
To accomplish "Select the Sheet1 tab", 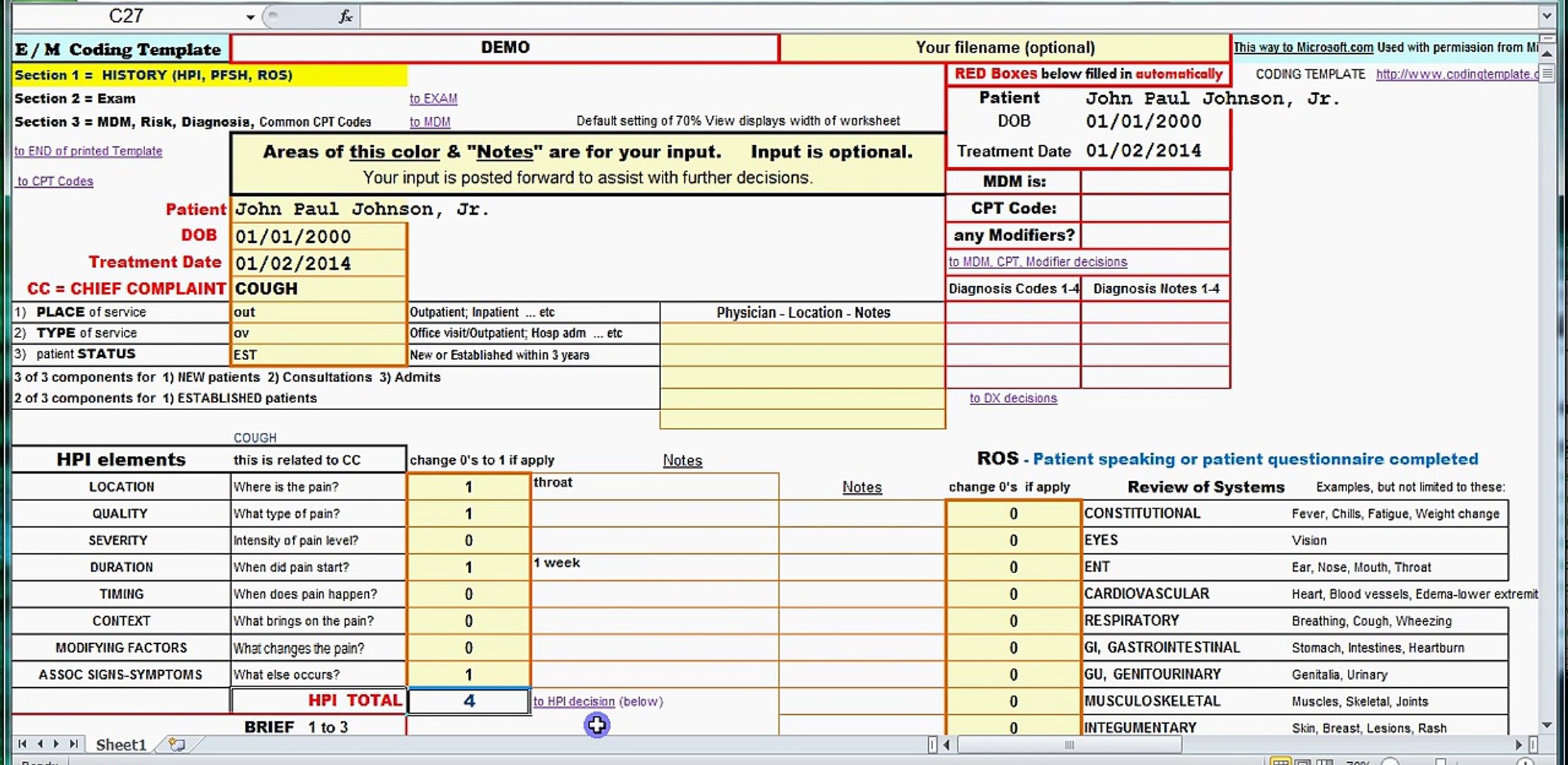I will point(120,744).
